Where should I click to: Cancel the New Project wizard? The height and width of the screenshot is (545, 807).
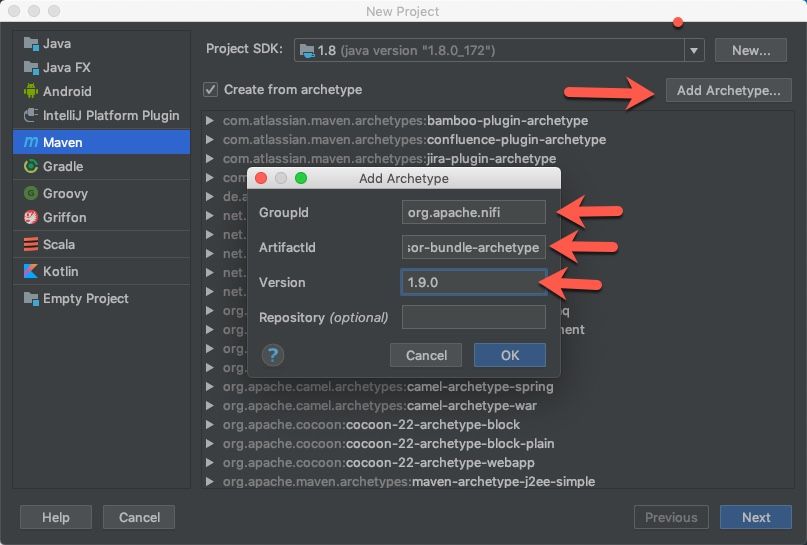coord(139,517)
